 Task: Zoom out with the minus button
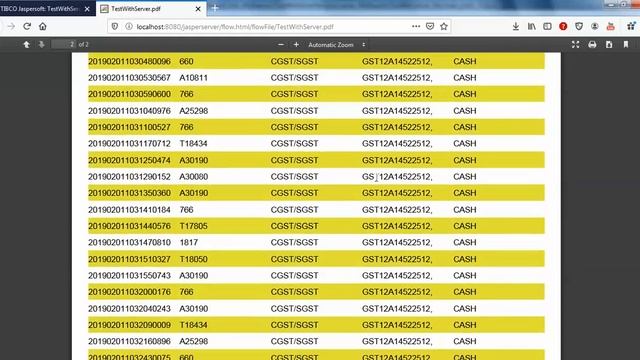tap(281, 44)
